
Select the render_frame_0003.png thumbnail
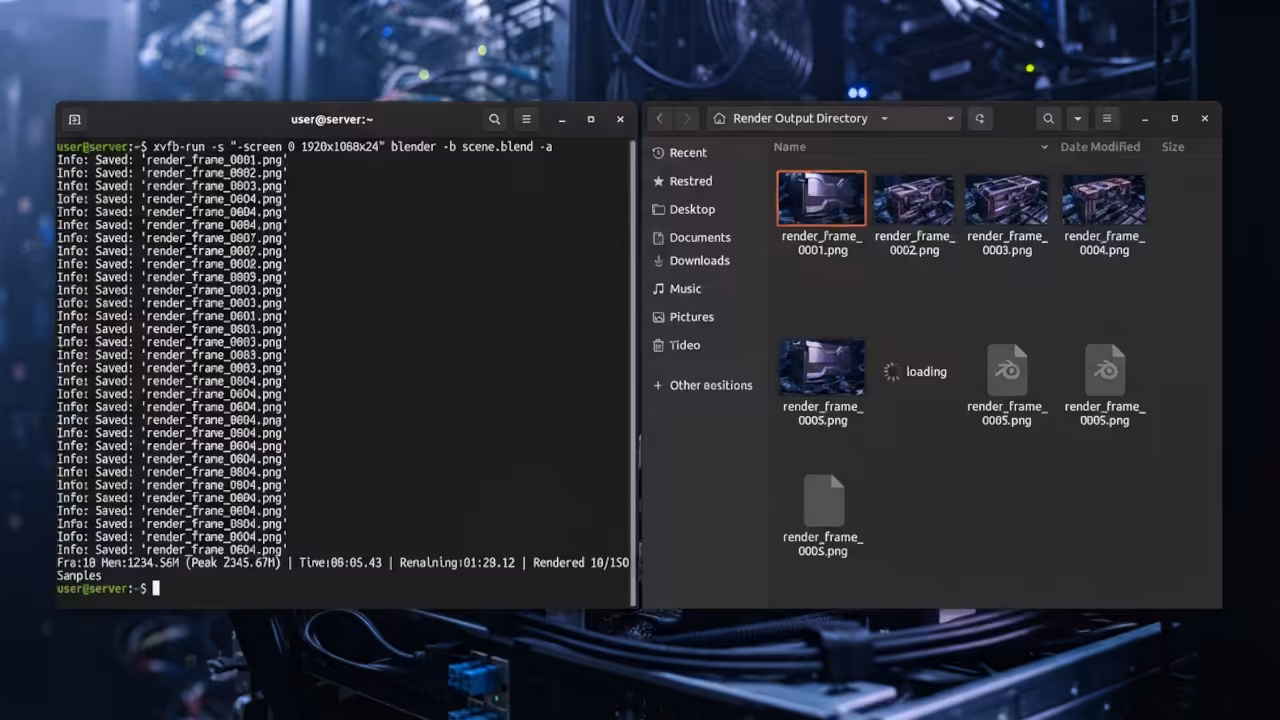click(x=1006, y=200)
